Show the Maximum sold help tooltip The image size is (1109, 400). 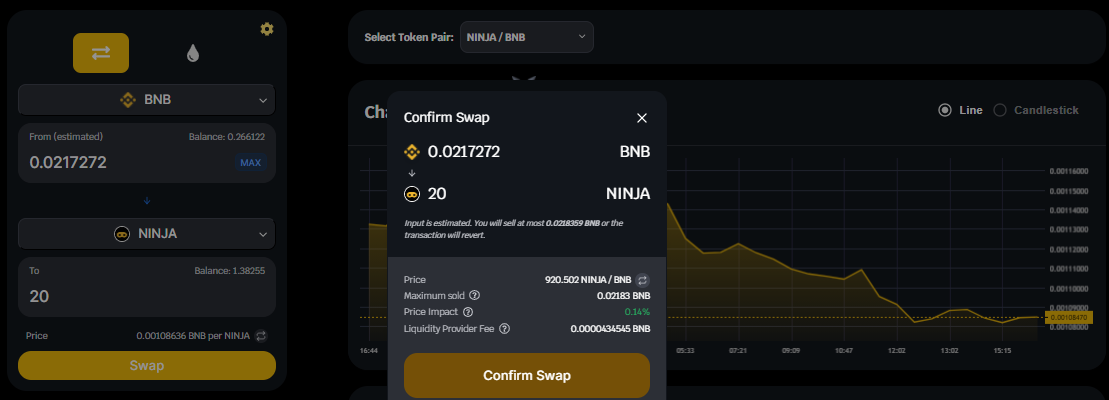coord(475,295)
